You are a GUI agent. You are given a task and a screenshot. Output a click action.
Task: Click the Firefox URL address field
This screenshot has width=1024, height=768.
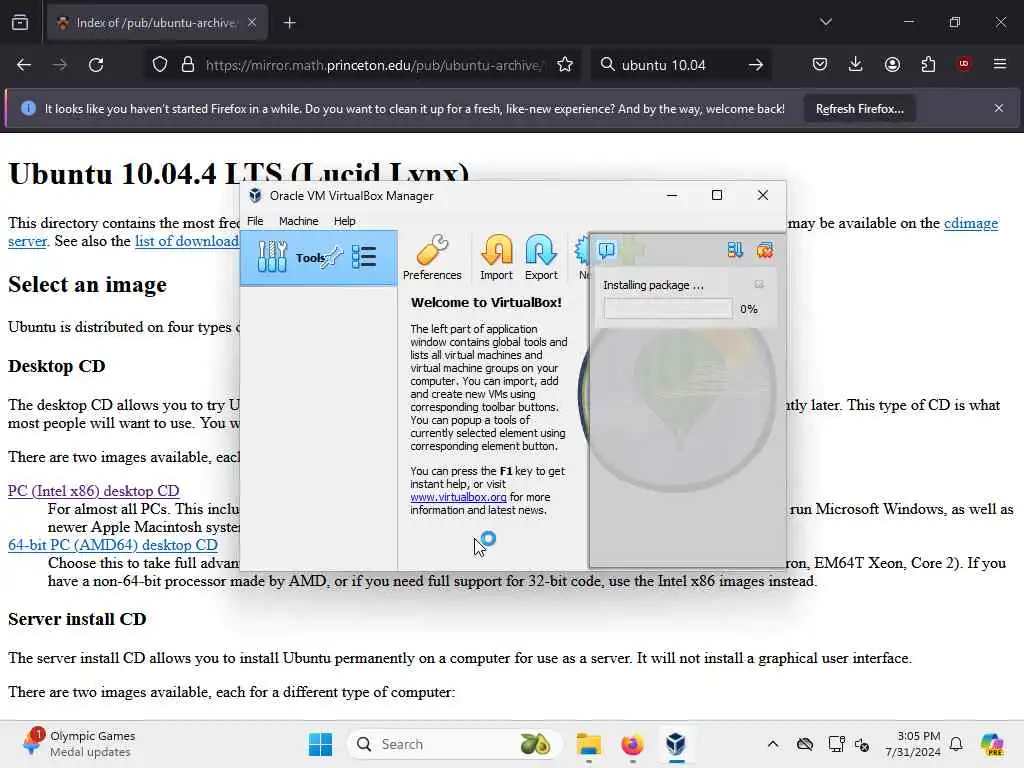point(373,65)
